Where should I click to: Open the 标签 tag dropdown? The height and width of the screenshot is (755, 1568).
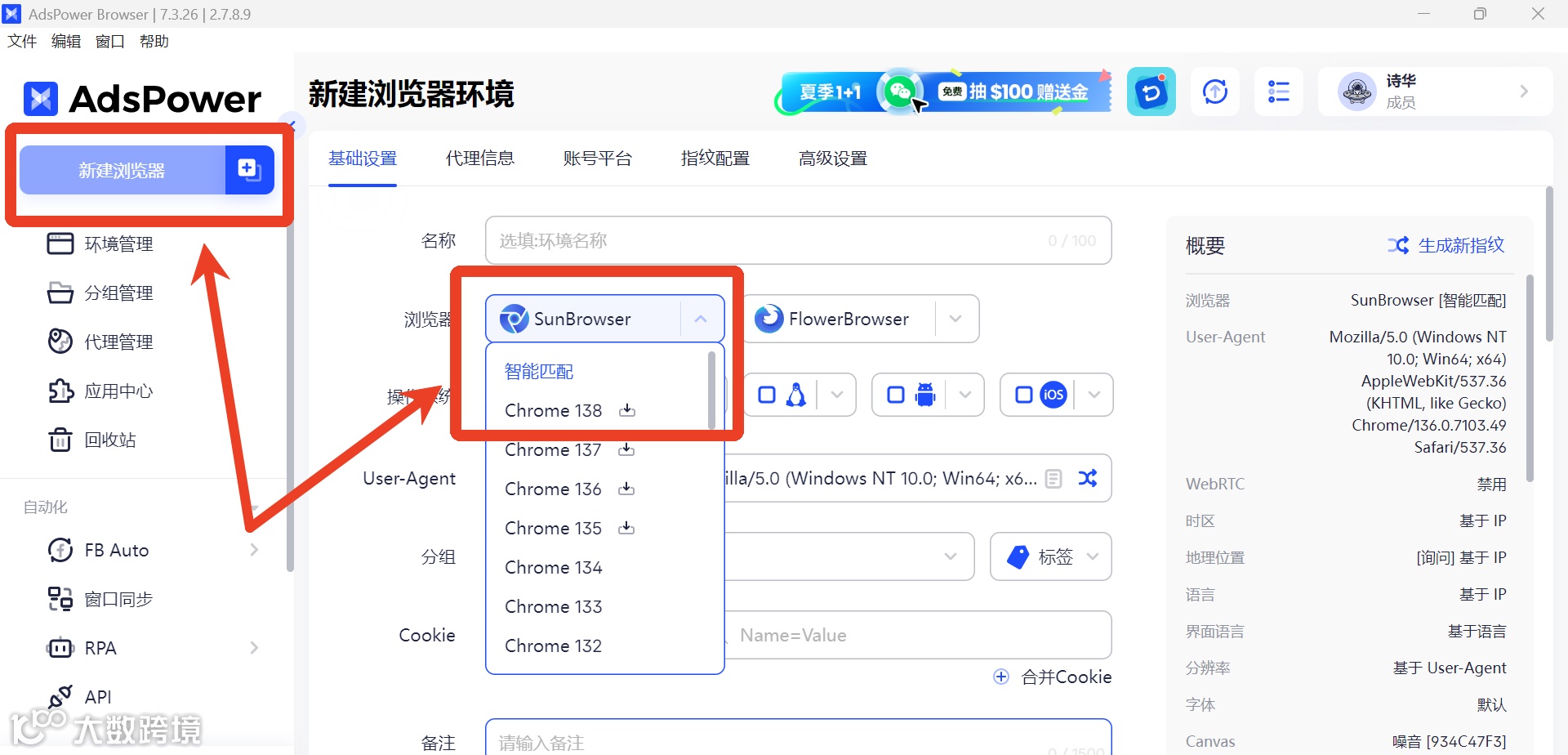point(1051,556)
